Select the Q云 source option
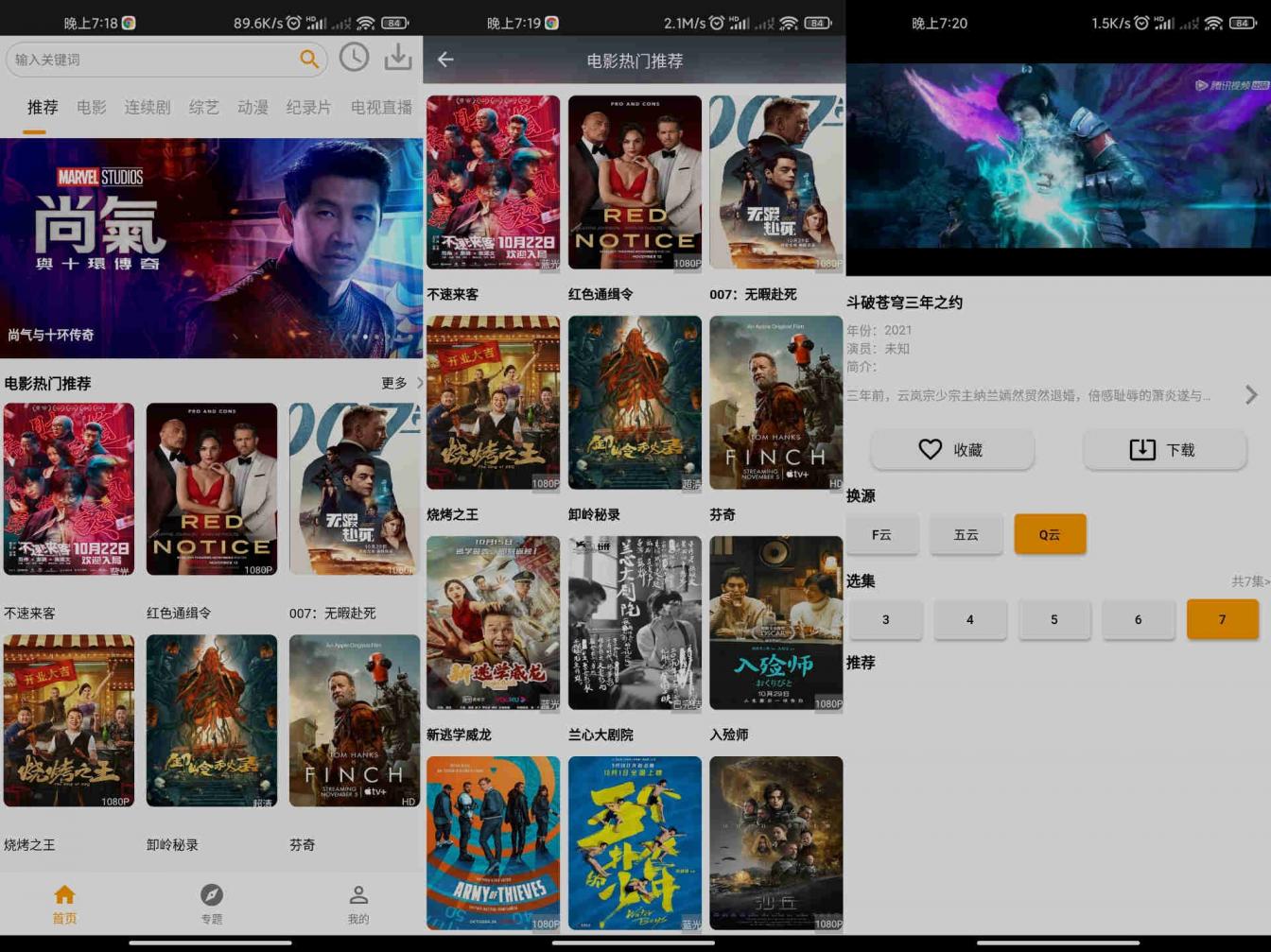1271x952 pixels. (1050, 534)
